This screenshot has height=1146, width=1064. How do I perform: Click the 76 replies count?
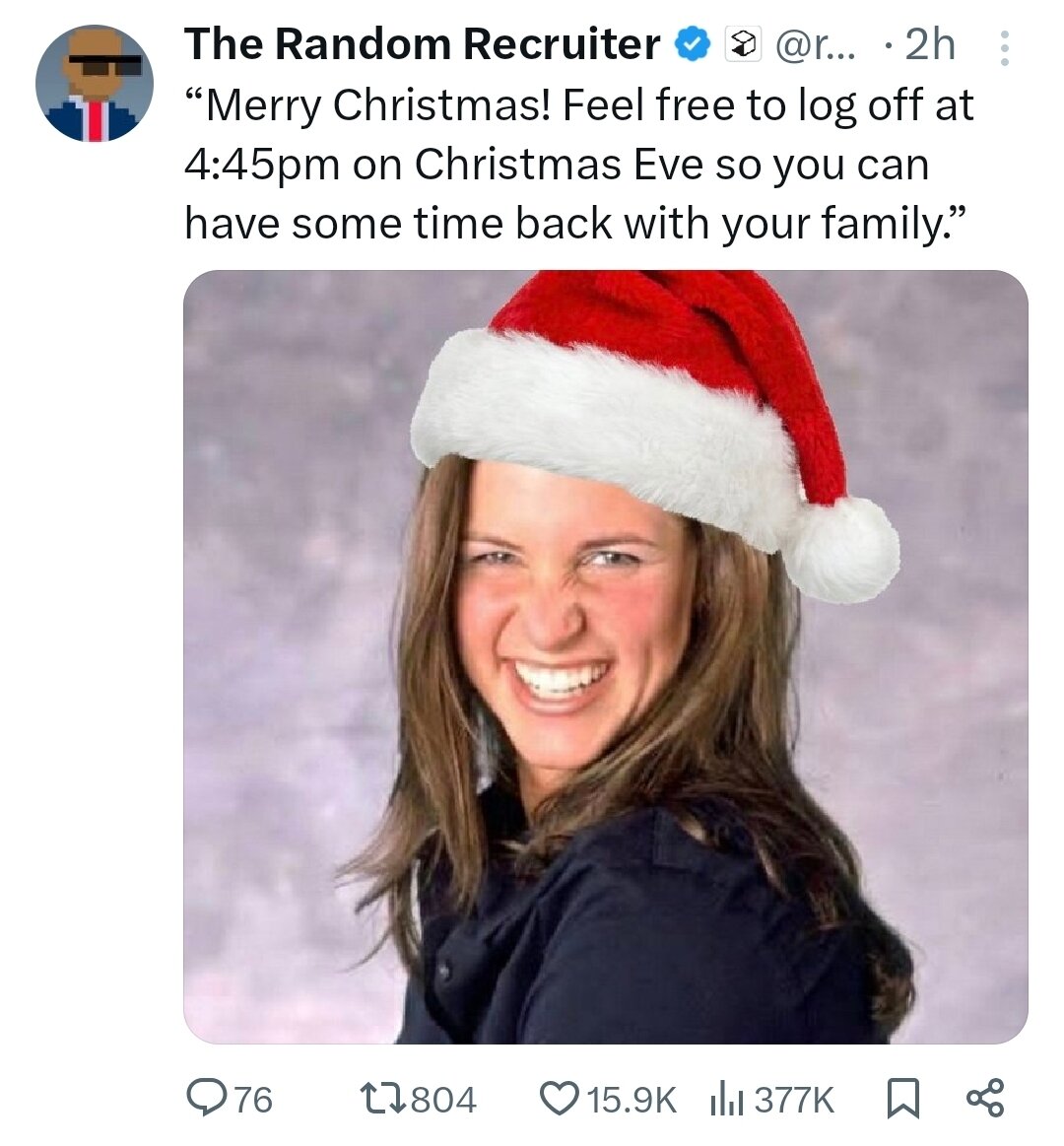254,1099
